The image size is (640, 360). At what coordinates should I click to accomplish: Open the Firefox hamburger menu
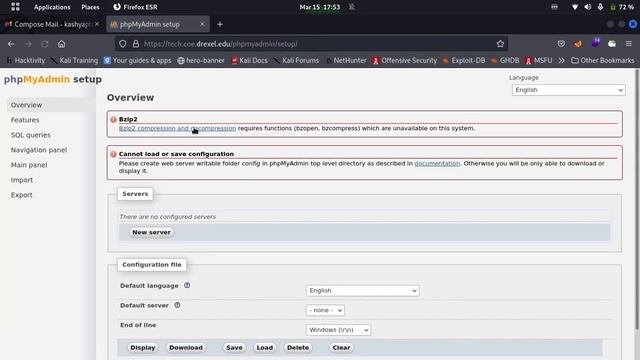click(x=629, y=44)
